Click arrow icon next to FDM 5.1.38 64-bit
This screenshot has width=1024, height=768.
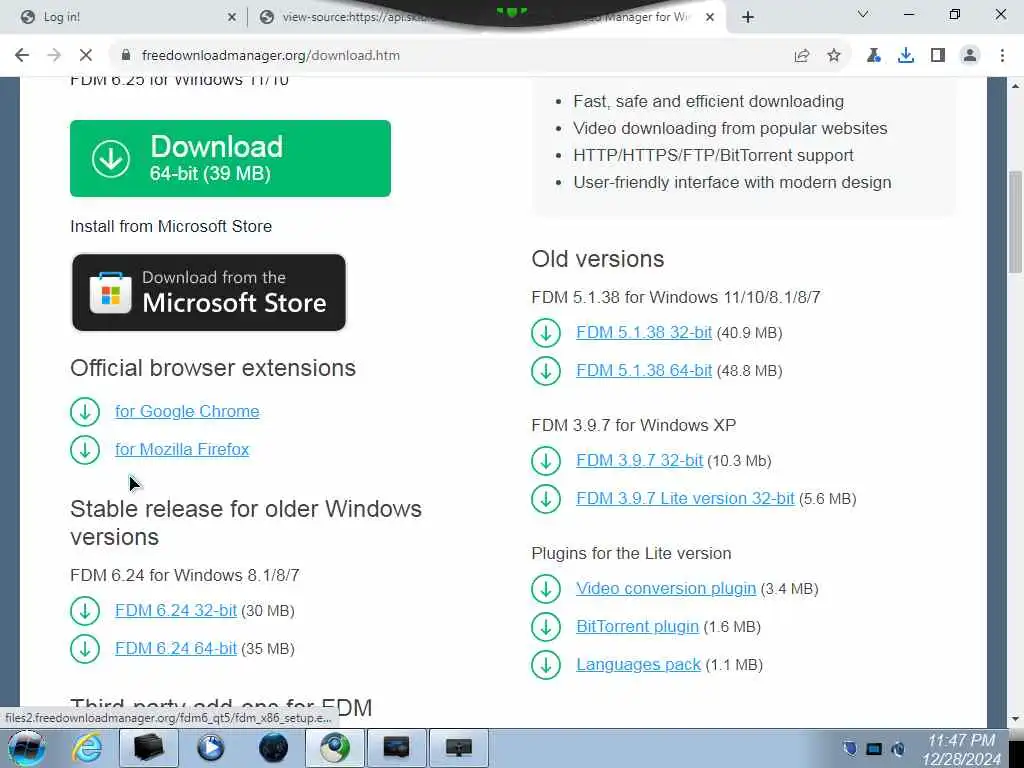coord(546,370)
